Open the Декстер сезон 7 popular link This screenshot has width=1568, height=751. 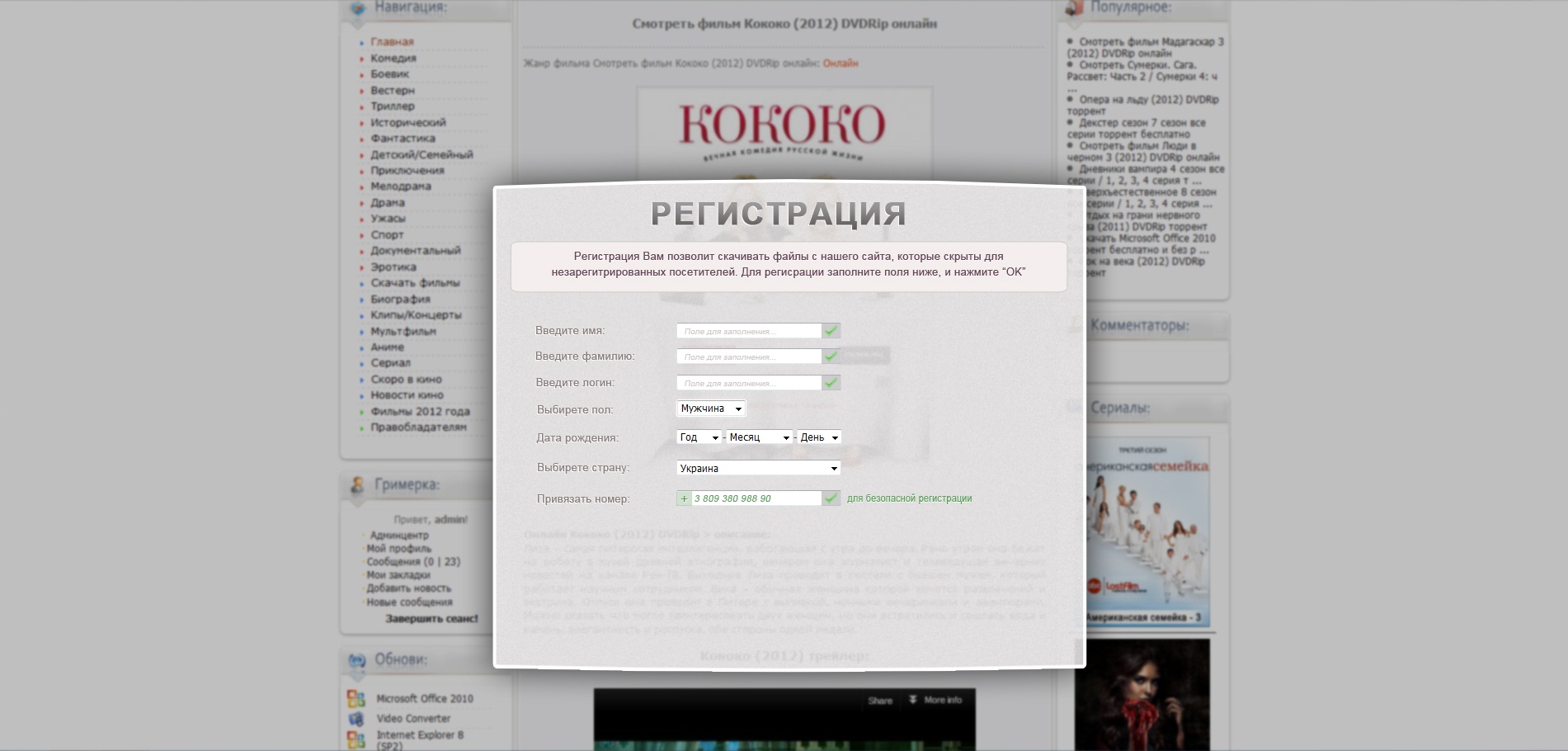pos(1136,128)
